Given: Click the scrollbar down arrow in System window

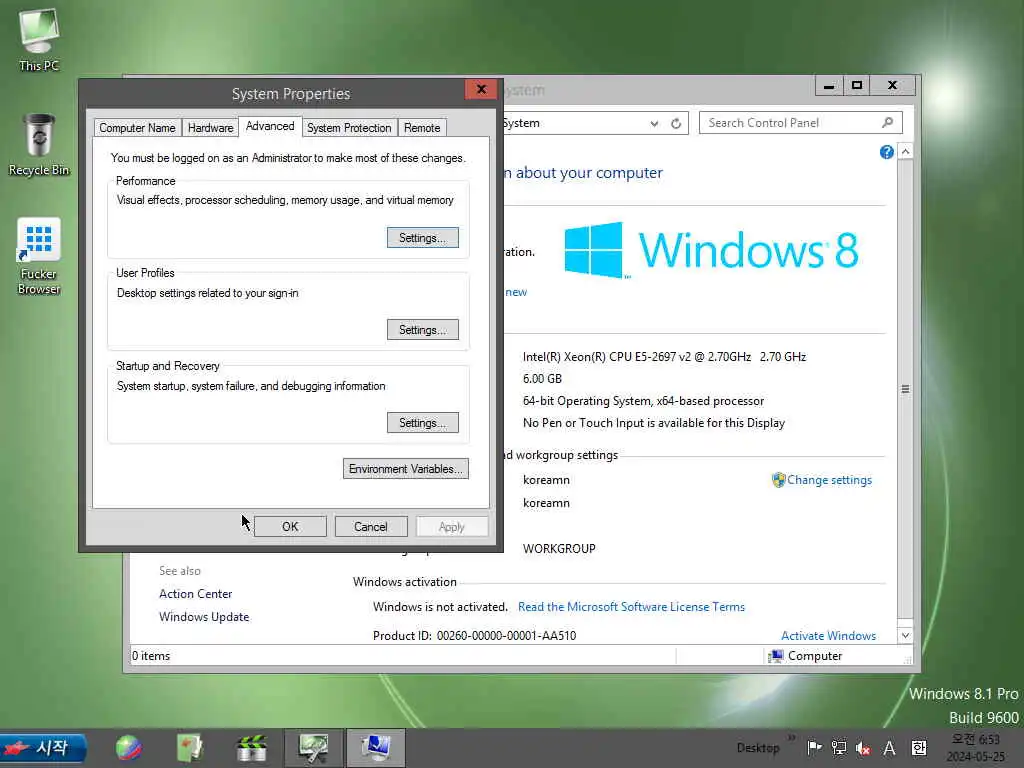Looking at the screenshot, I should point(905,635).
